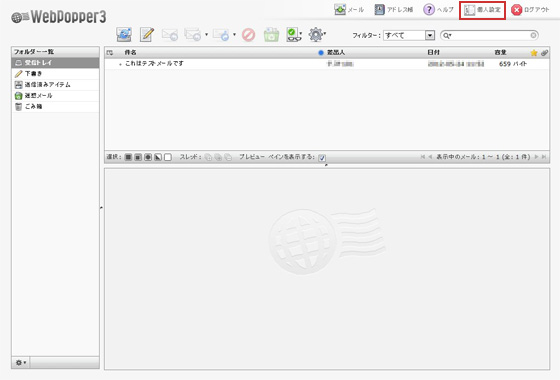560x380 pixels.
Task: Select ごみ箱 folder
Action: point(55,106)
